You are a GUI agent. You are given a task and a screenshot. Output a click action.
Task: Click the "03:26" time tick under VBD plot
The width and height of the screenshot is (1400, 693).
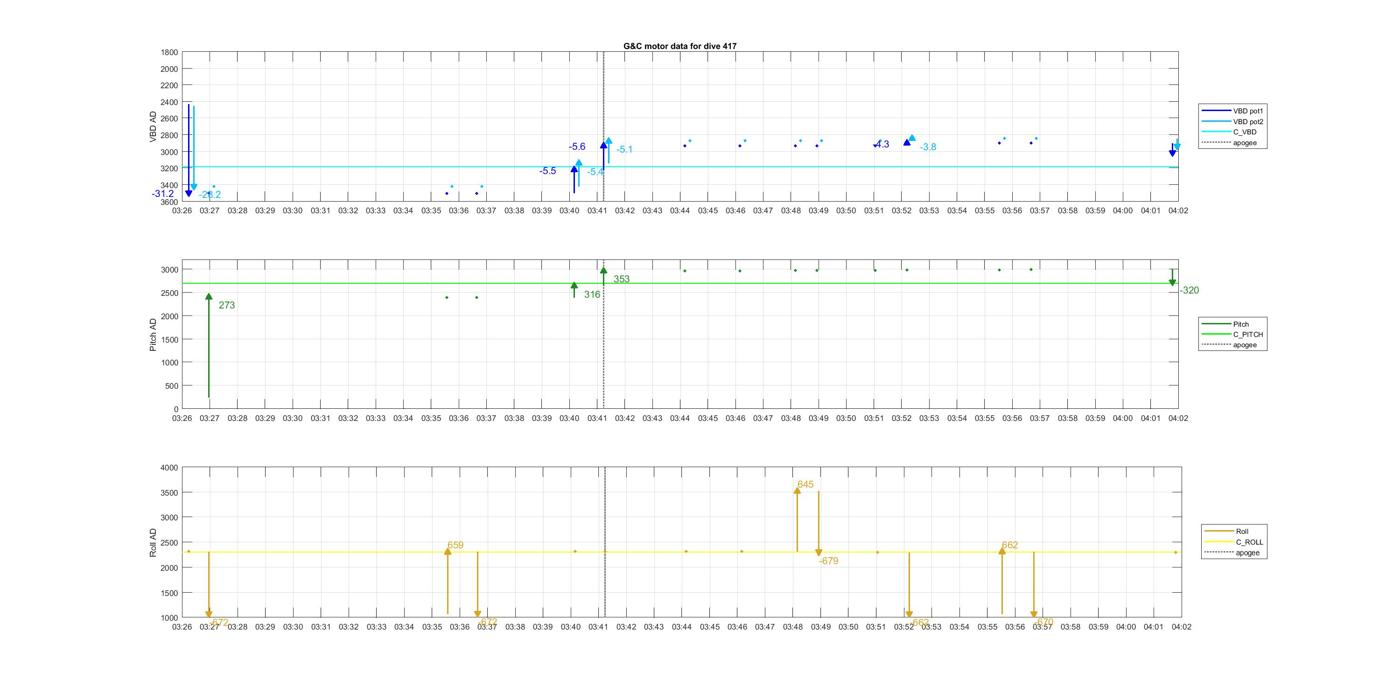click(x=182, y=211)
